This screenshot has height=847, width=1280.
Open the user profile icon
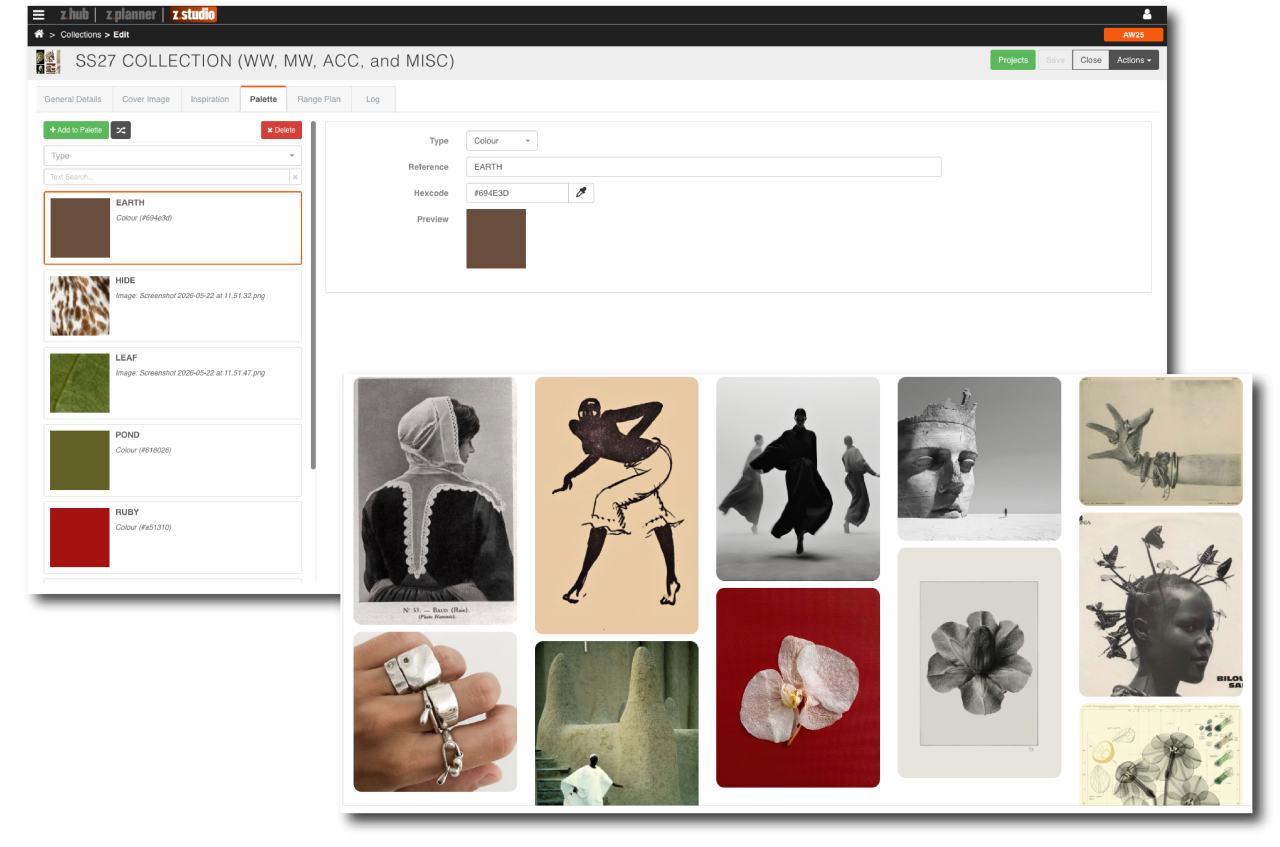pyautogui.click(x=1147, y=14)
